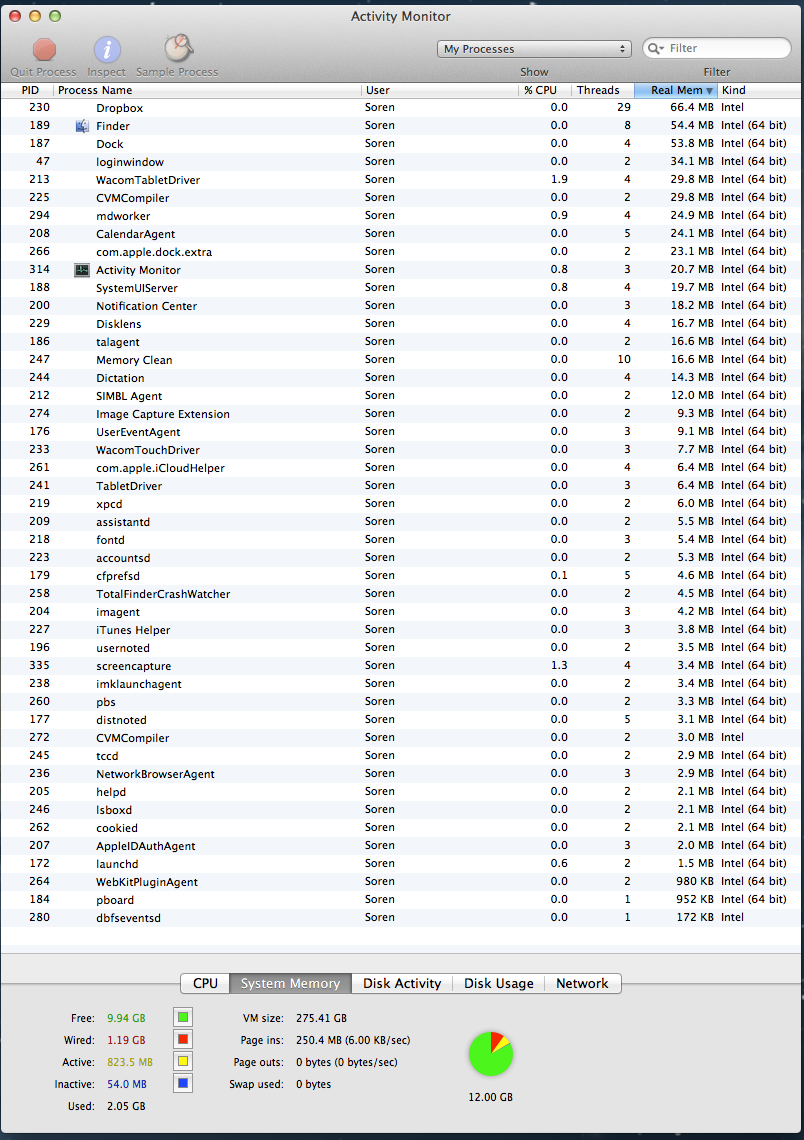Select the NetworkBrowserAgent process
This screenshot has height=1140, width=804.
[x=402, y=774]
